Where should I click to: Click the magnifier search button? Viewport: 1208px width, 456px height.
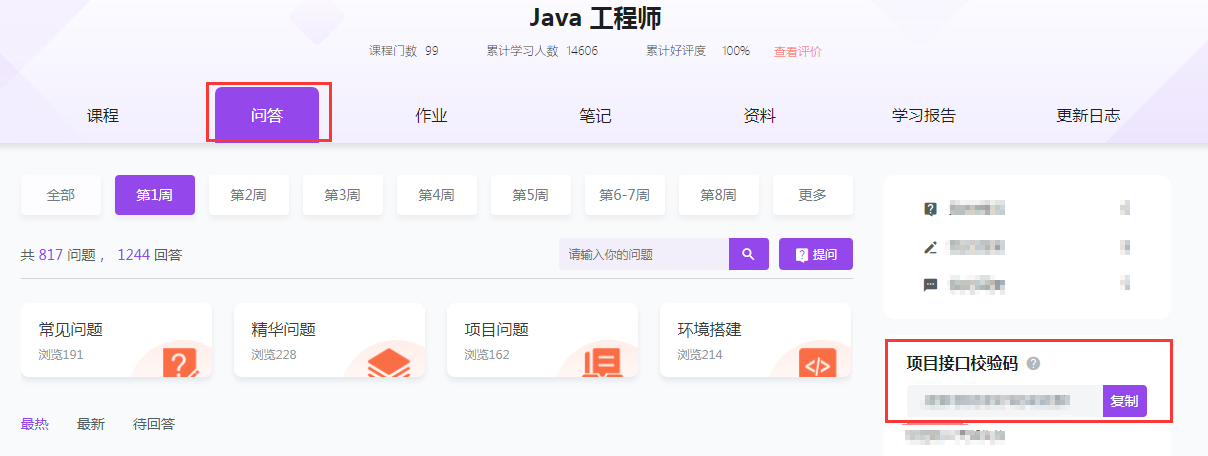point(749,254)
